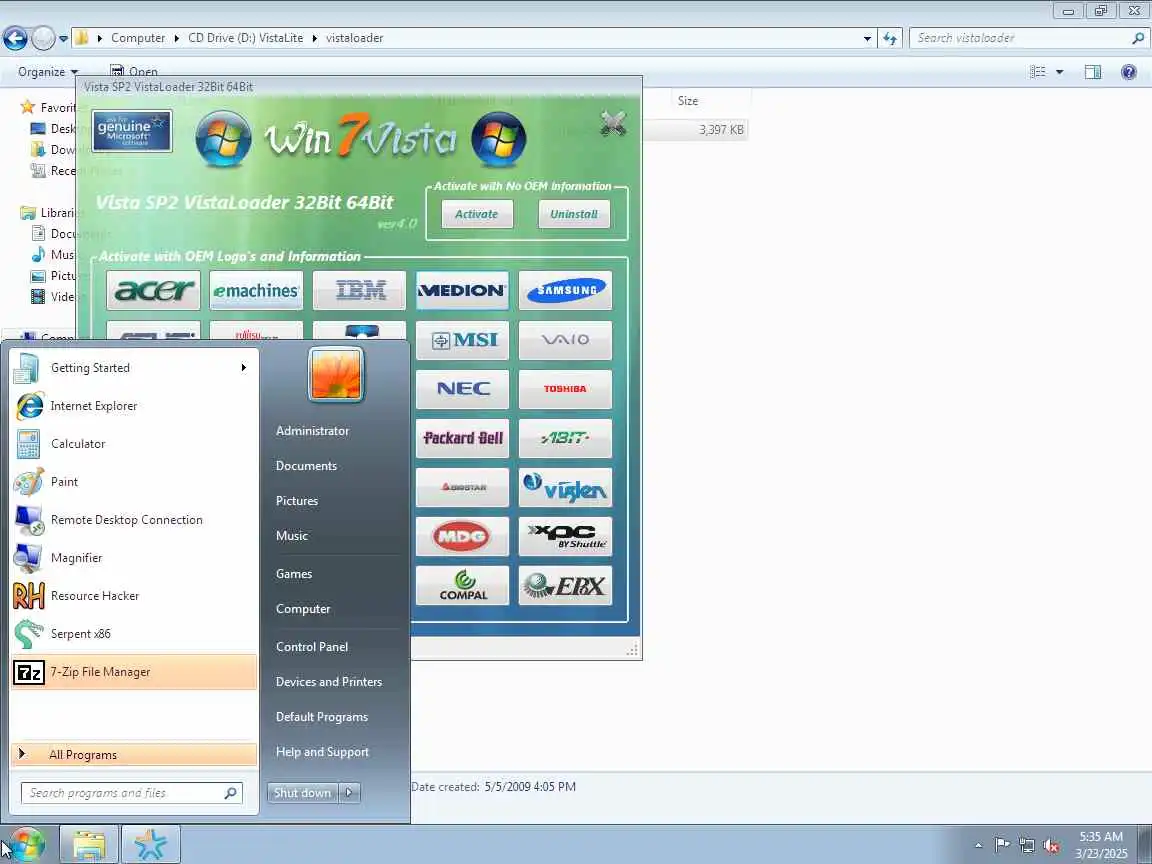Choose the Medion OEM logo

coord(462,290)
